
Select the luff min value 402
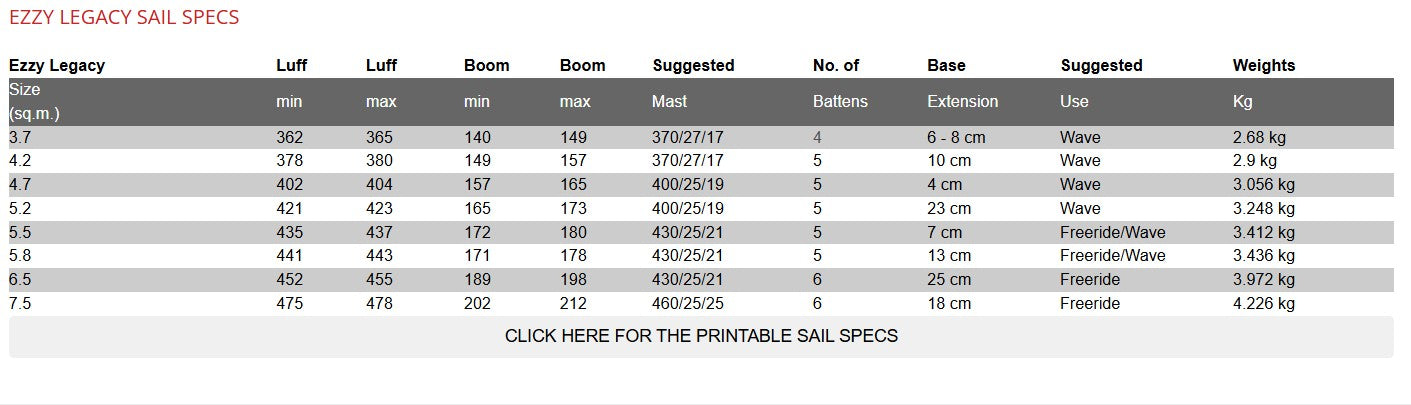tap(289, 185)
